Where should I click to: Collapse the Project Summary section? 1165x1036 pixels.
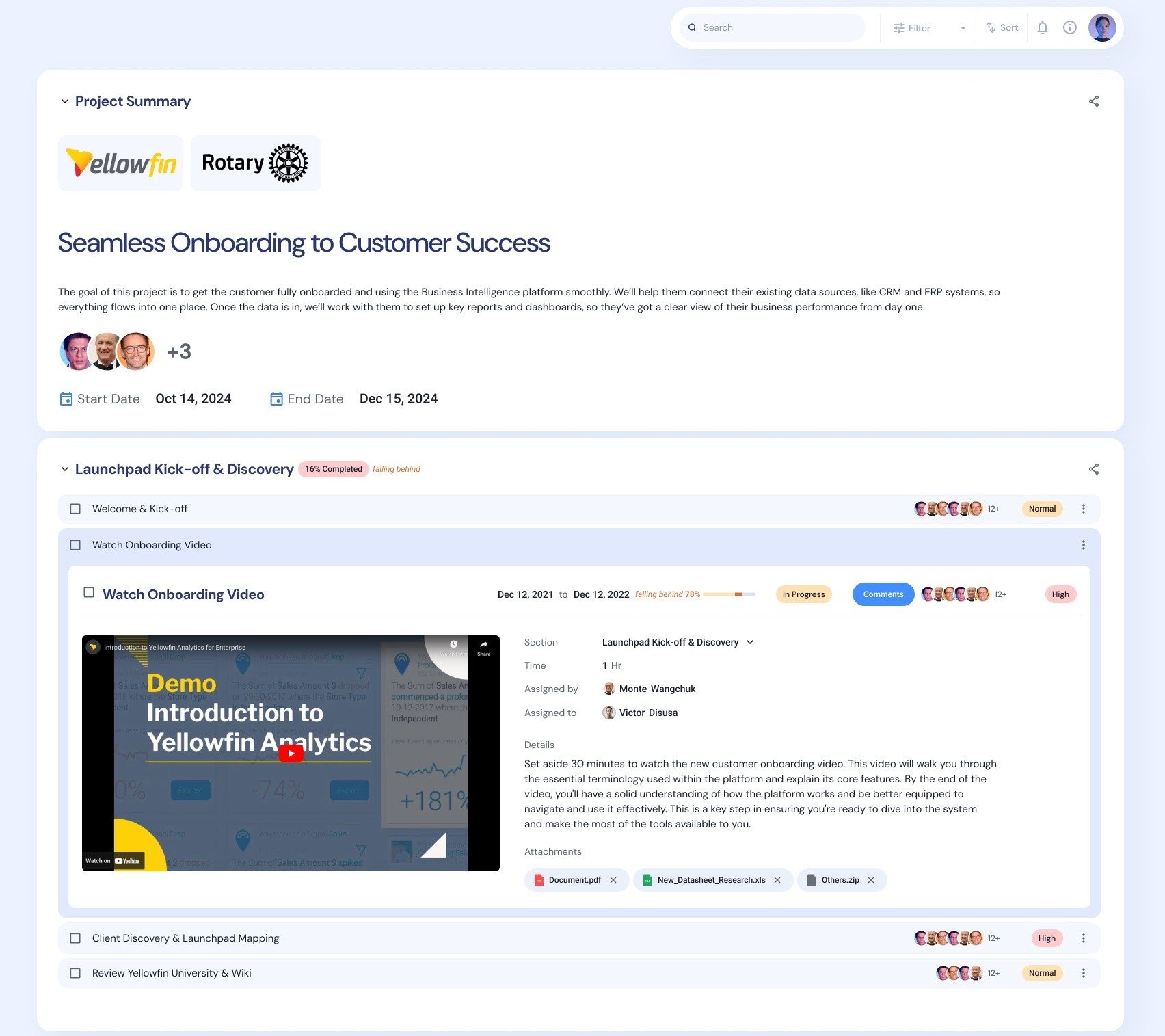click(x=65, y=101)
